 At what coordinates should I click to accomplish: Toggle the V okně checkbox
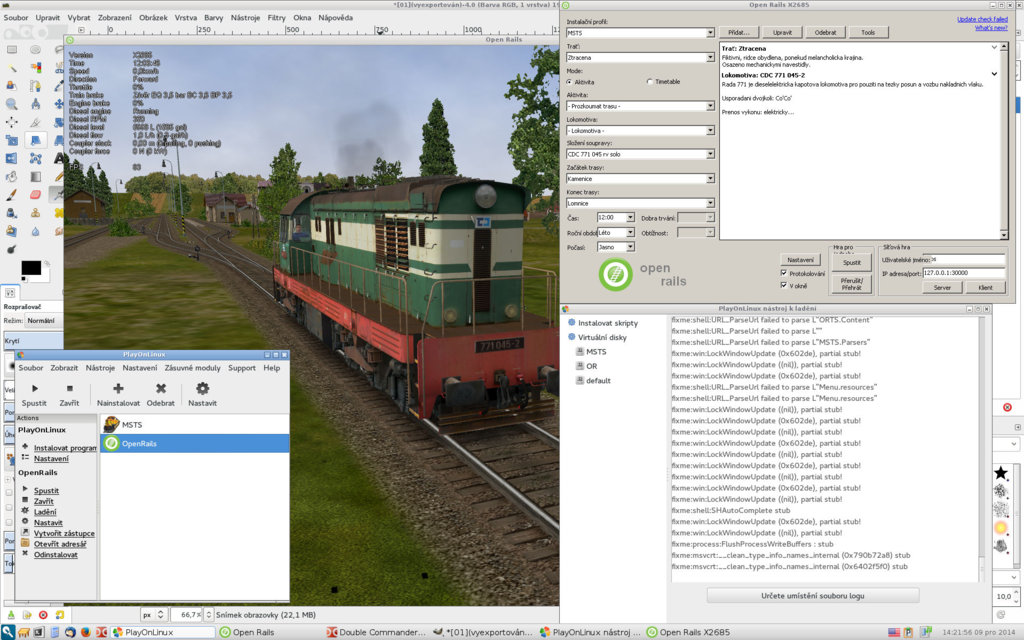point(784,285)
